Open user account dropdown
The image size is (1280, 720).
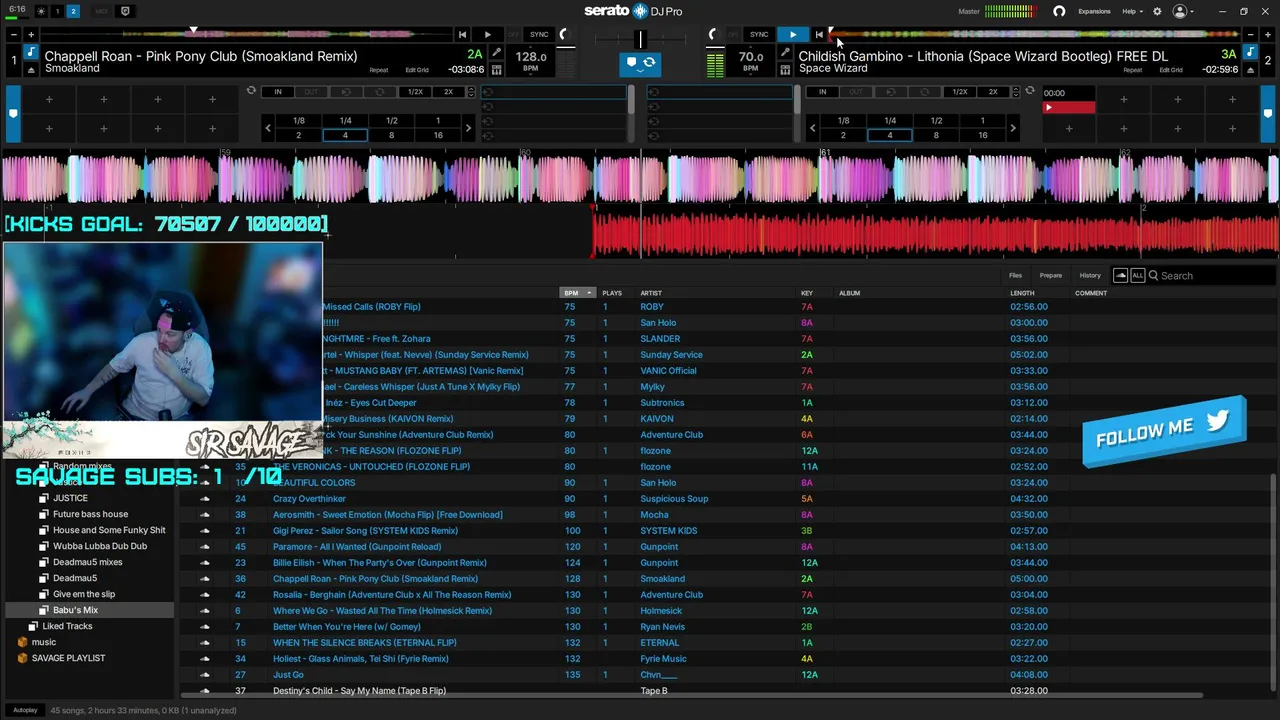pos(1184,11)
